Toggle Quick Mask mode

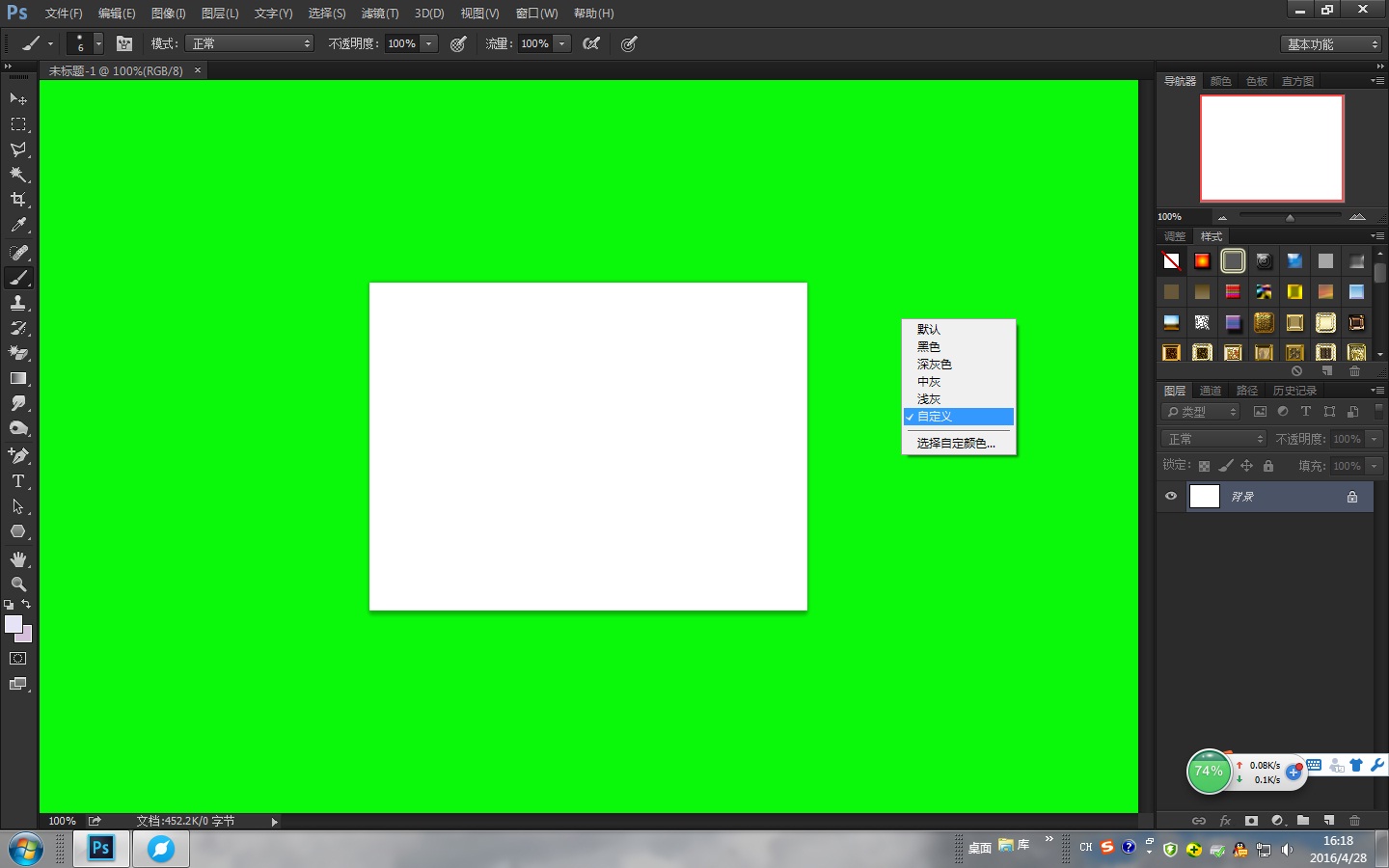[x=18, y=659]
